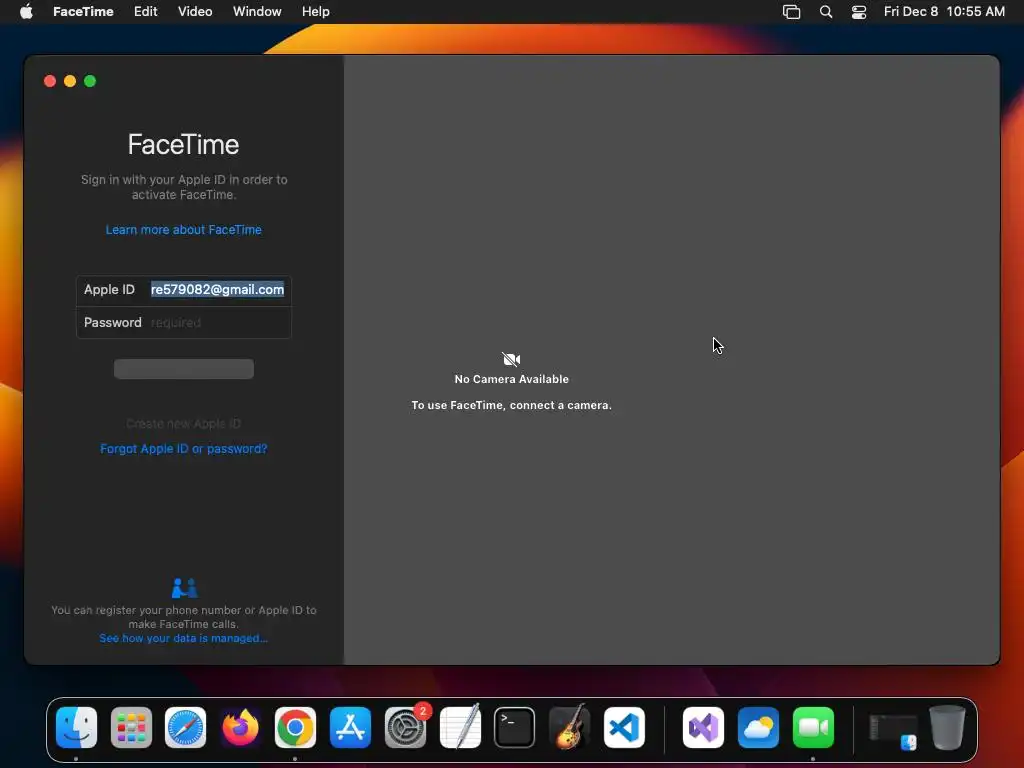Open Visual Studio from the Dock
Viewport: 1024px width, 768px height.
click(703, 728)
